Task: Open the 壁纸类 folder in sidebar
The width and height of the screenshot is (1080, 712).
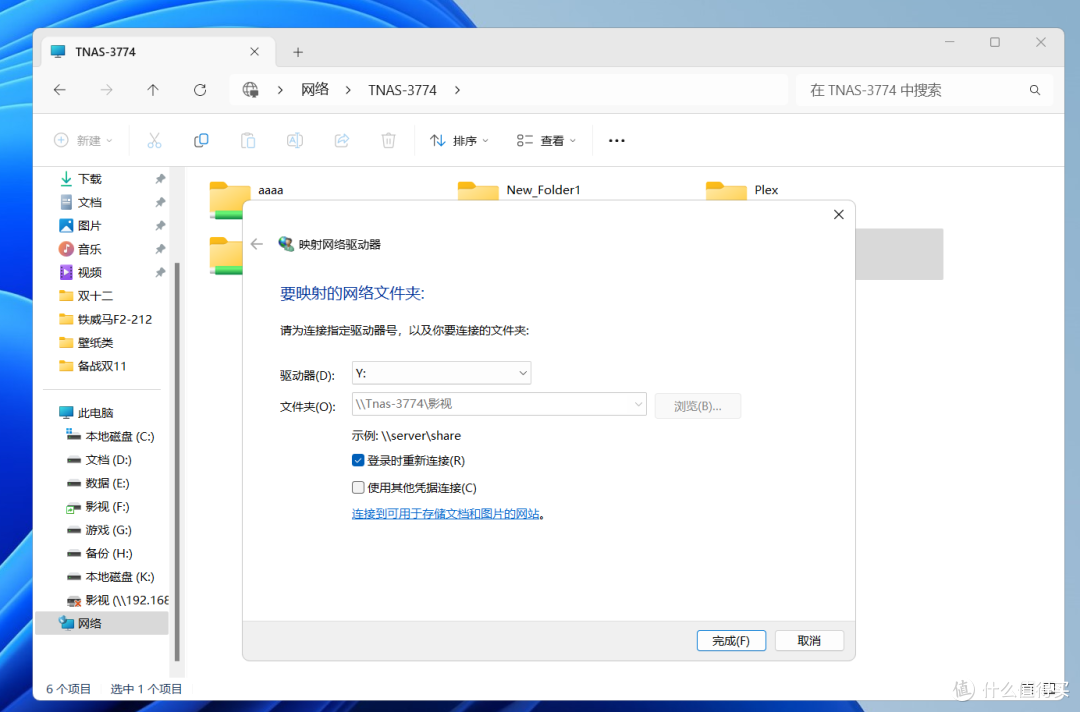Action: coord(95,343)
